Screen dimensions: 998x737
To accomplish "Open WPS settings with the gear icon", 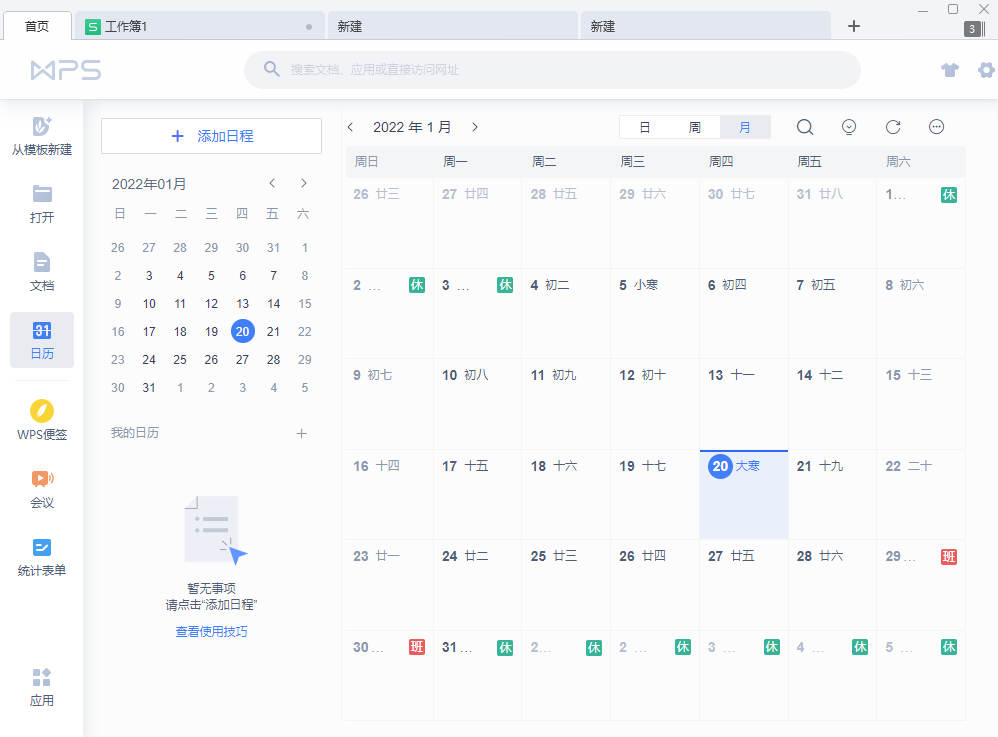I will pos(986,70).
